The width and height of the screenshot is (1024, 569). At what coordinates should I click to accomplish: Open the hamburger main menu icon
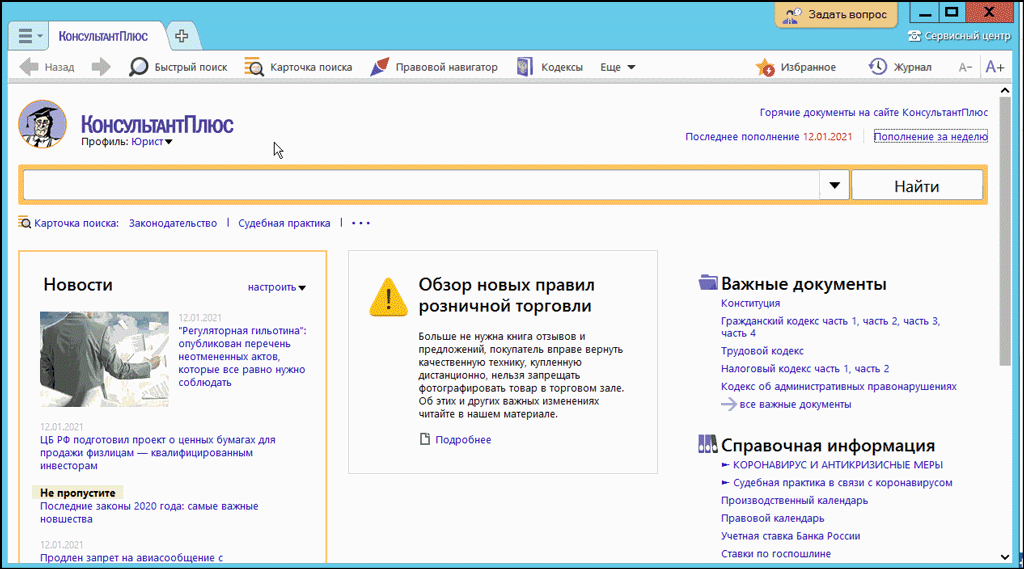click(x=25, y=36)
